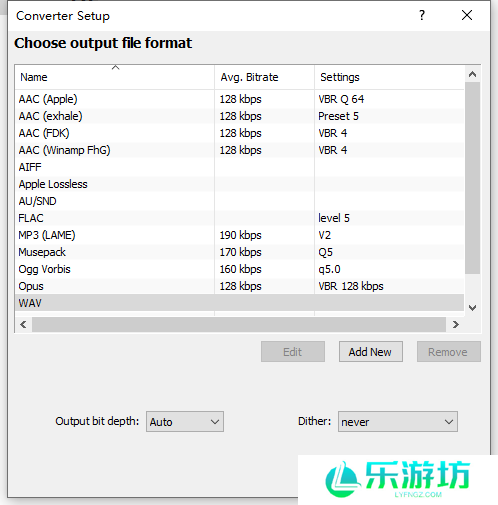This screenshot has height=505, width=498.
Task: Click the horizontal scrollbar left arrow
Action: (x=23, y=324)
